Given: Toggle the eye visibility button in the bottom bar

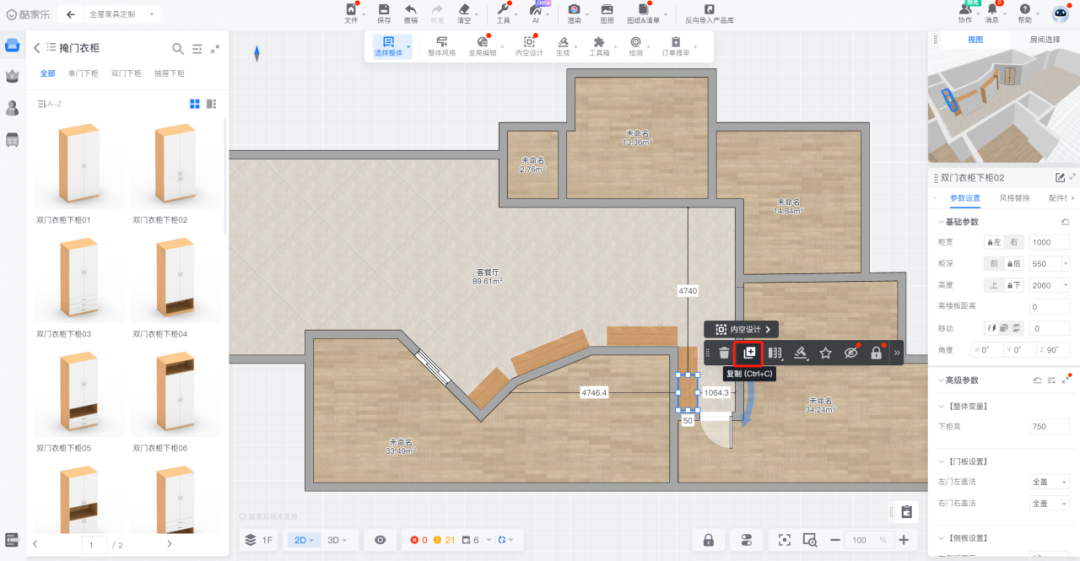Looking at the screenshot, I should [x=380, y=540].
